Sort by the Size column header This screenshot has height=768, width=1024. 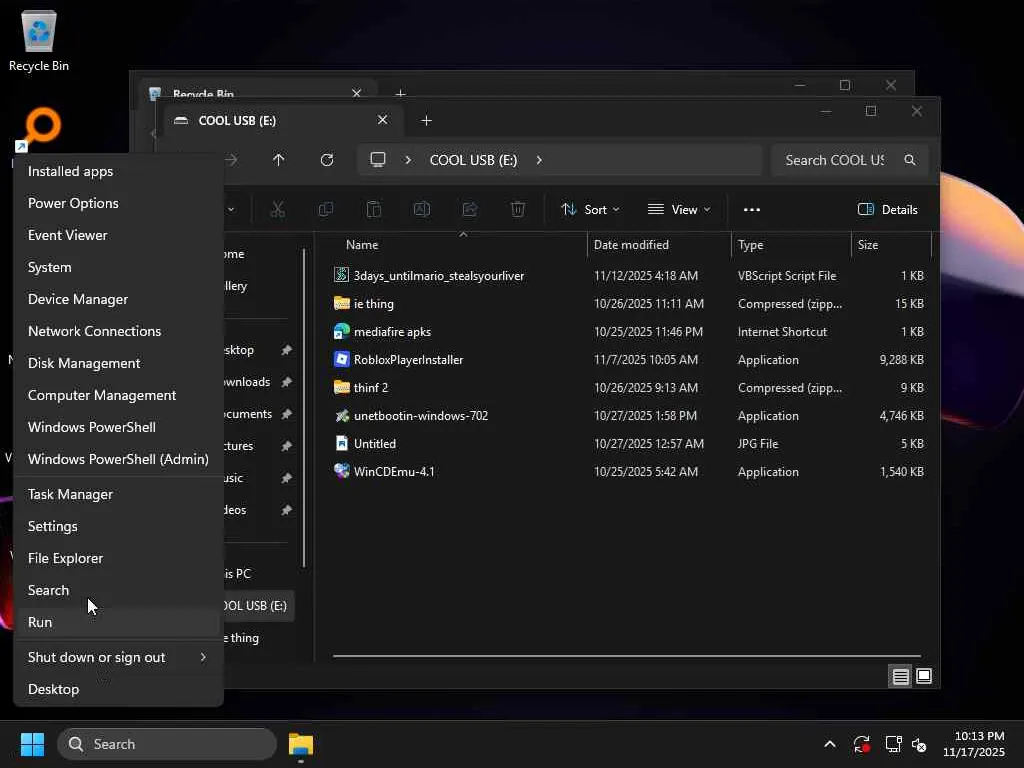click(868, 245)
